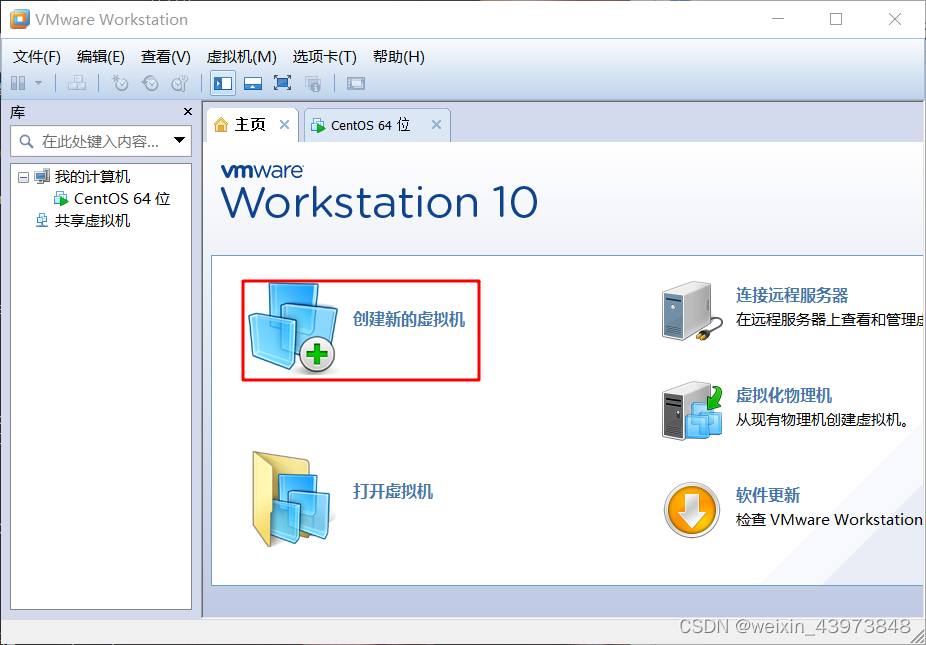The image size is (926, 645).
Task: Click the VMware Workstation title bar app icon
Action: point(19,19)
